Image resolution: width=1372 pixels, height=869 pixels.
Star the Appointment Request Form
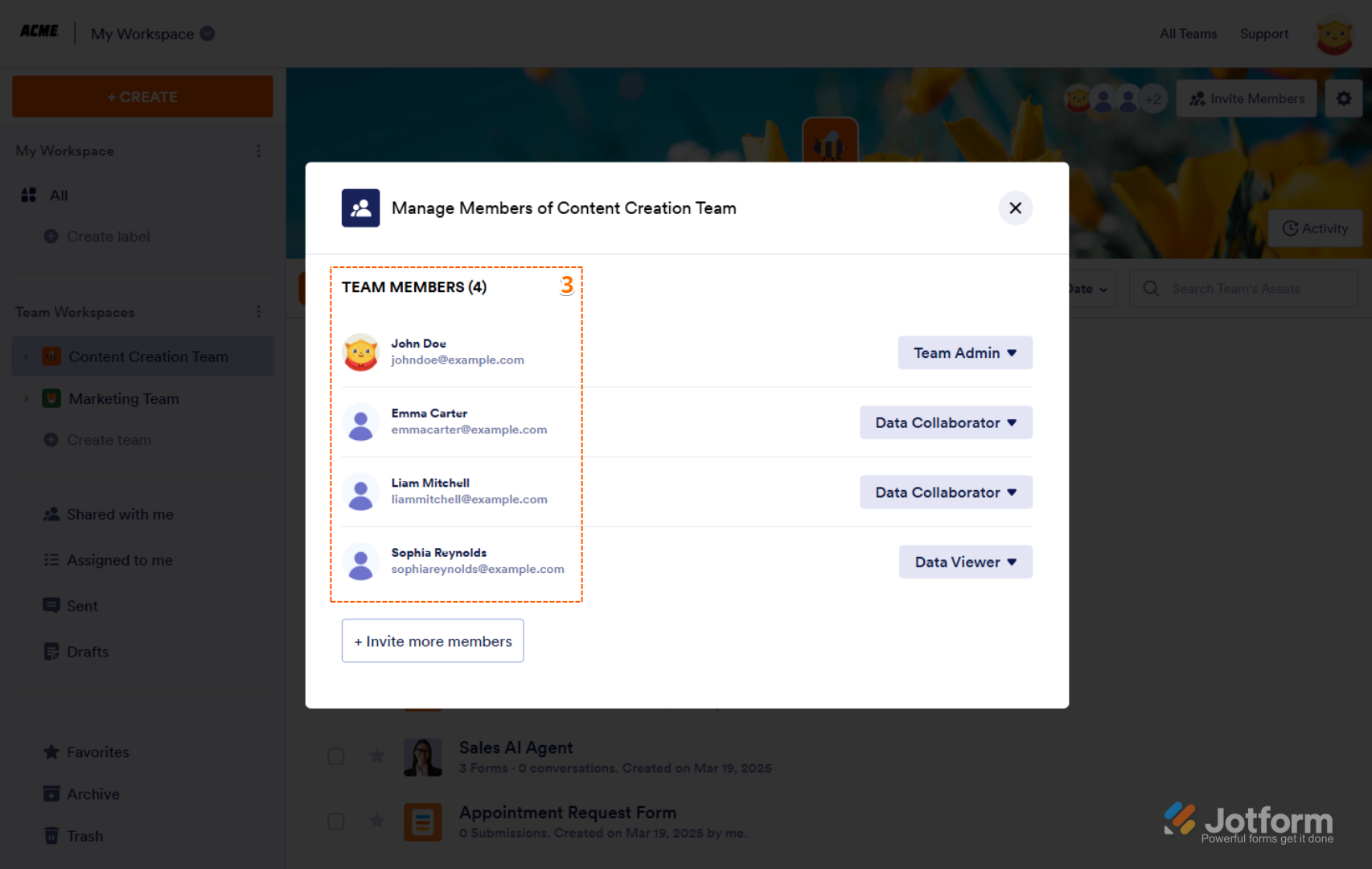376,821
